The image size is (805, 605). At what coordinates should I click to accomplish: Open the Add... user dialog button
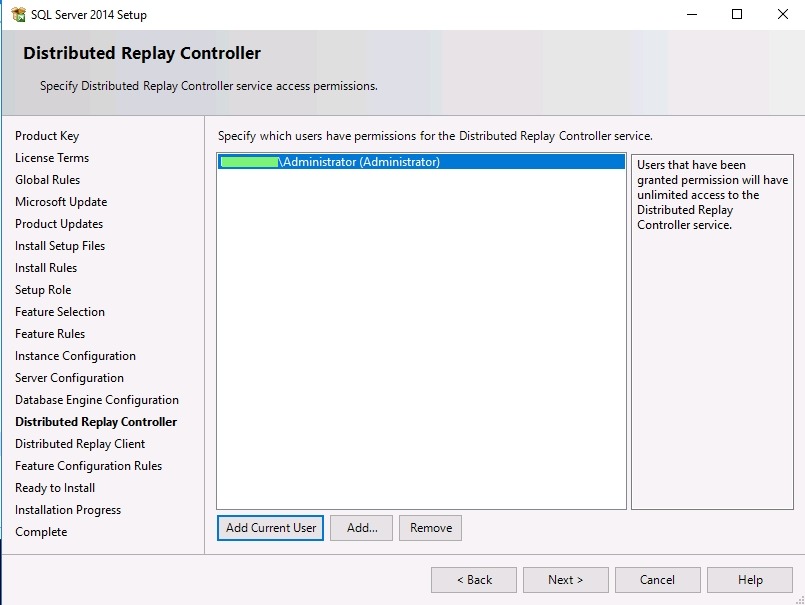(361, 528)
